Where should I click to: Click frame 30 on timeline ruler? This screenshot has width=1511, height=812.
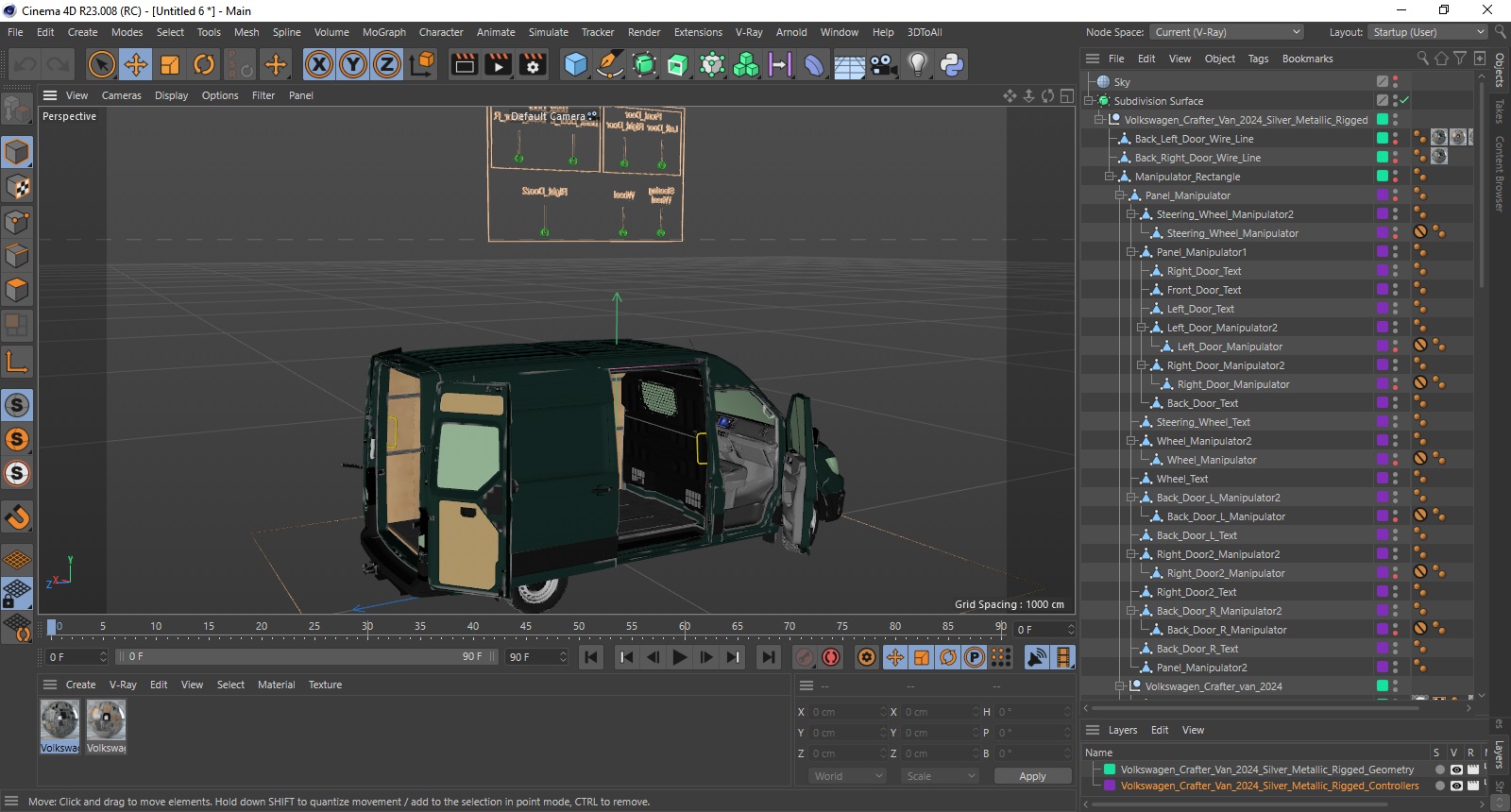coord(367,627)
